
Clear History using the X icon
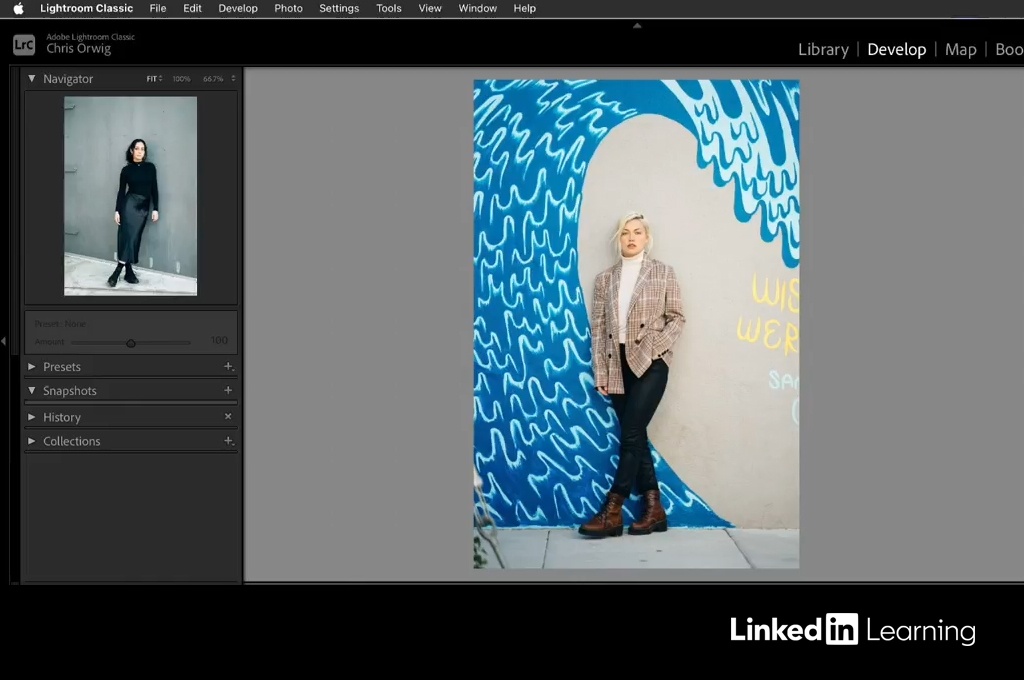(x=228, y=417)
